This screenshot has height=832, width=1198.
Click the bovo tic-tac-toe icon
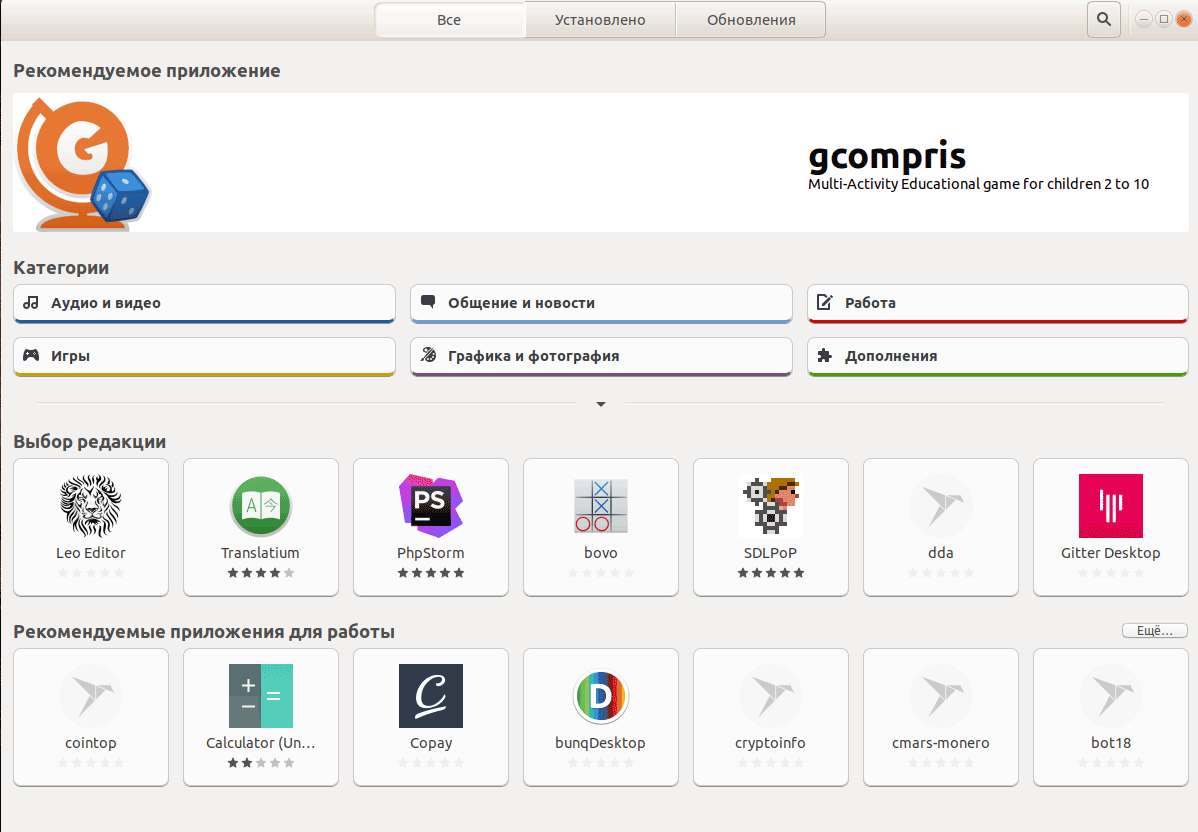click(601, 506)
